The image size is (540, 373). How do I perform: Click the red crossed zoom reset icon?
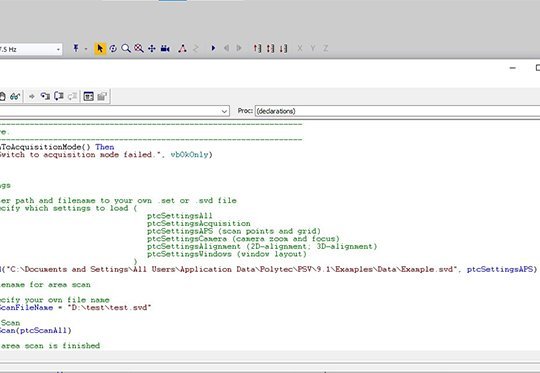pyautogui.click(x=139, y=49)
